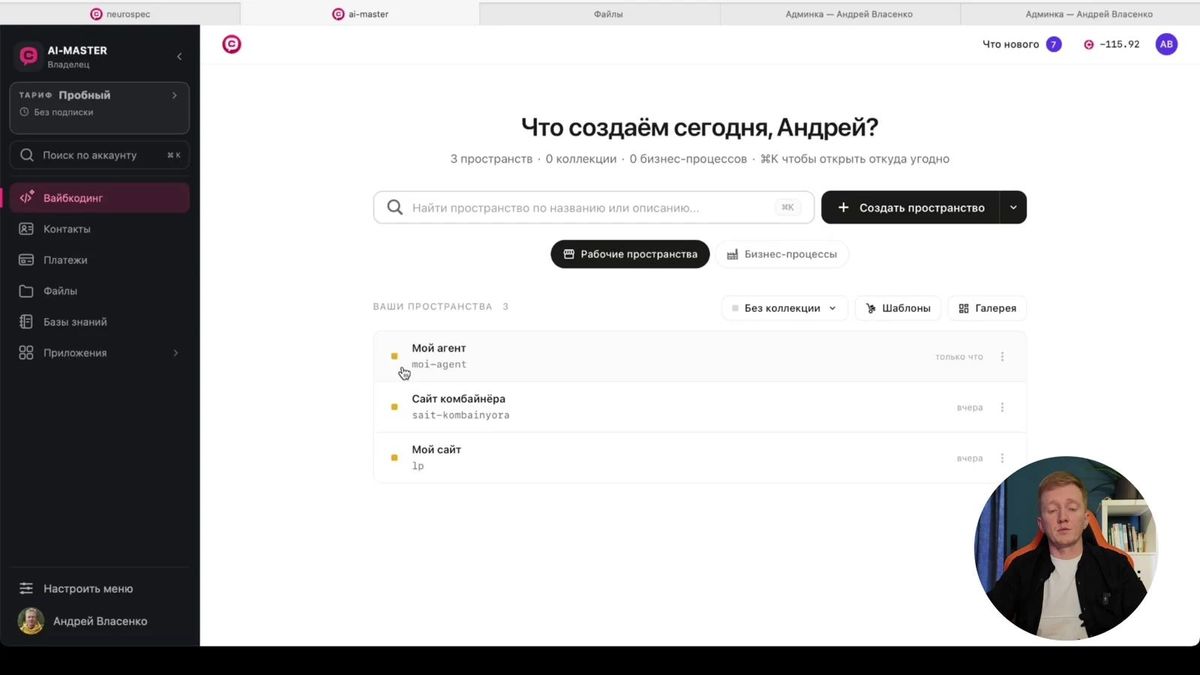The height and width of the screenshot is (675, 1200).
Task: Switch to the neurospec browser tab
Action: (120, 14)
